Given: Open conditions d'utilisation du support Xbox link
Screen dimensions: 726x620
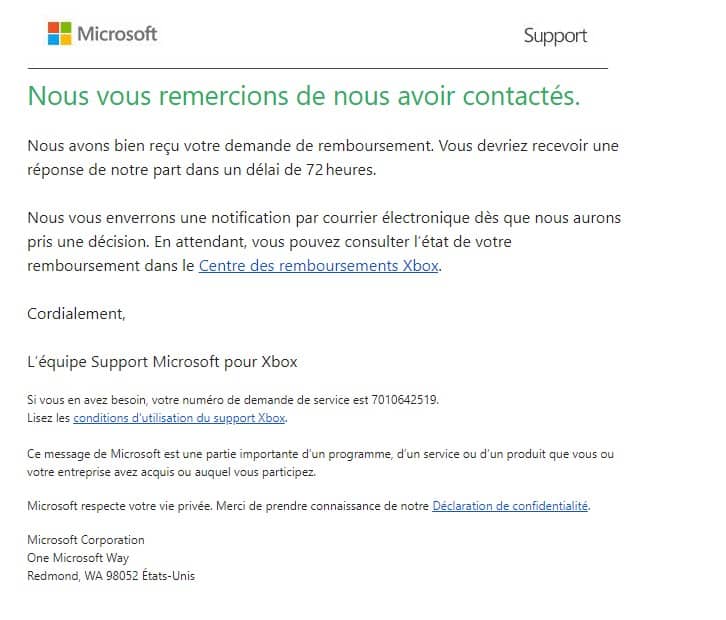Looking at the screenshot, I should (x=179, y=418).
